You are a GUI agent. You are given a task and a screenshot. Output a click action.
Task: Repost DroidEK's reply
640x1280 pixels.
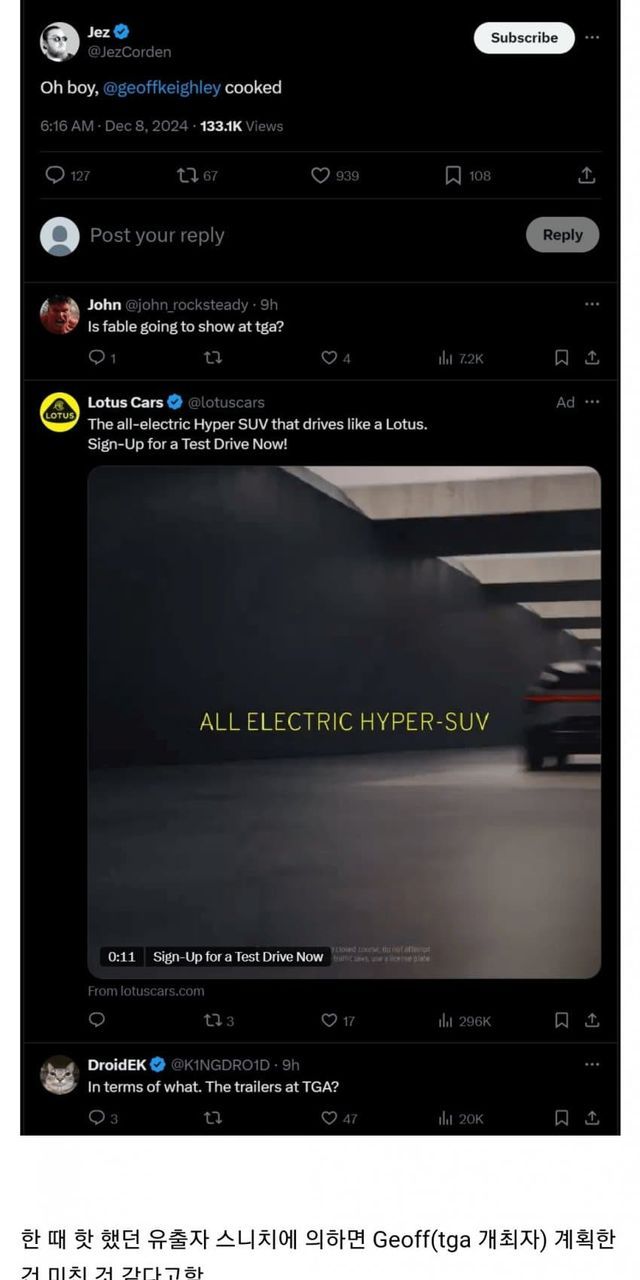(x=213, y=1118)
